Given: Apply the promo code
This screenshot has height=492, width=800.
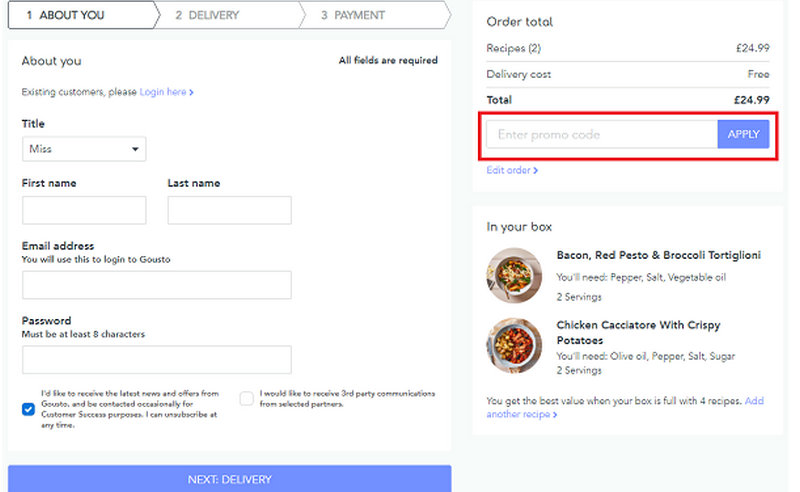Looking at the screenshot, I should point(743,135).
